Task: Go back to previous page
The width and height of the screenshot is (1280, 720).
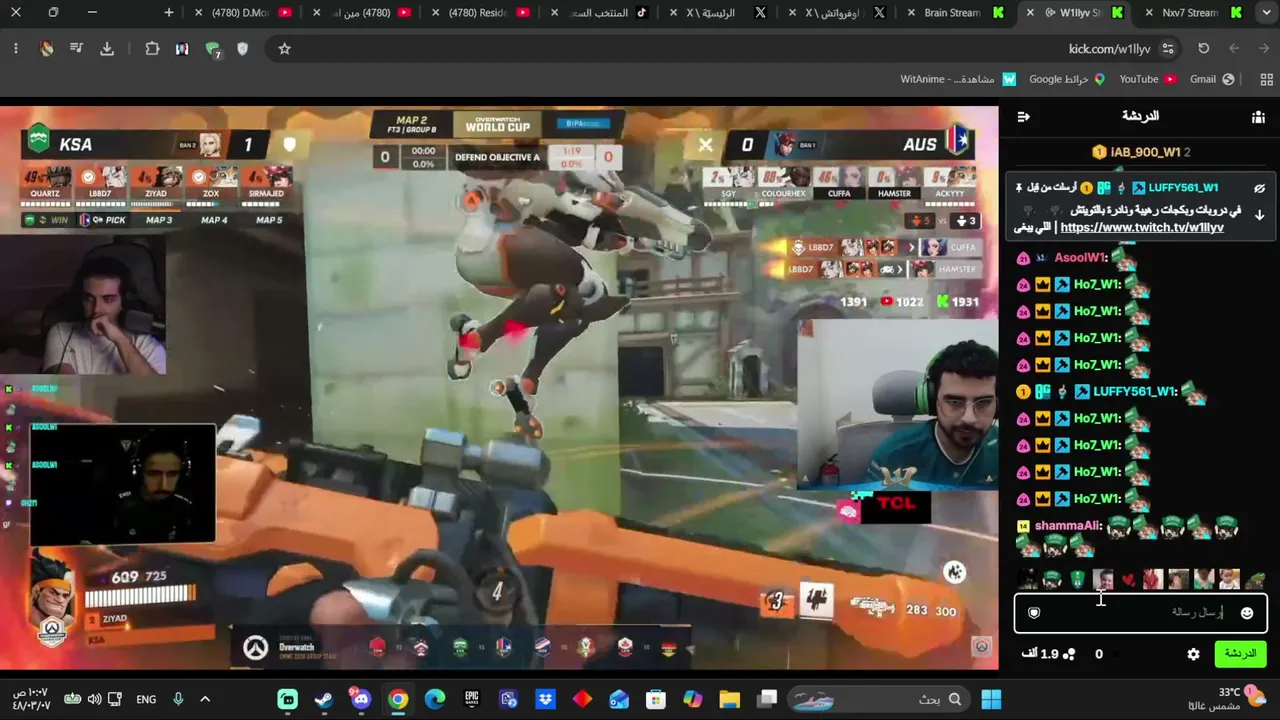Action: [x=1264, y=49]
